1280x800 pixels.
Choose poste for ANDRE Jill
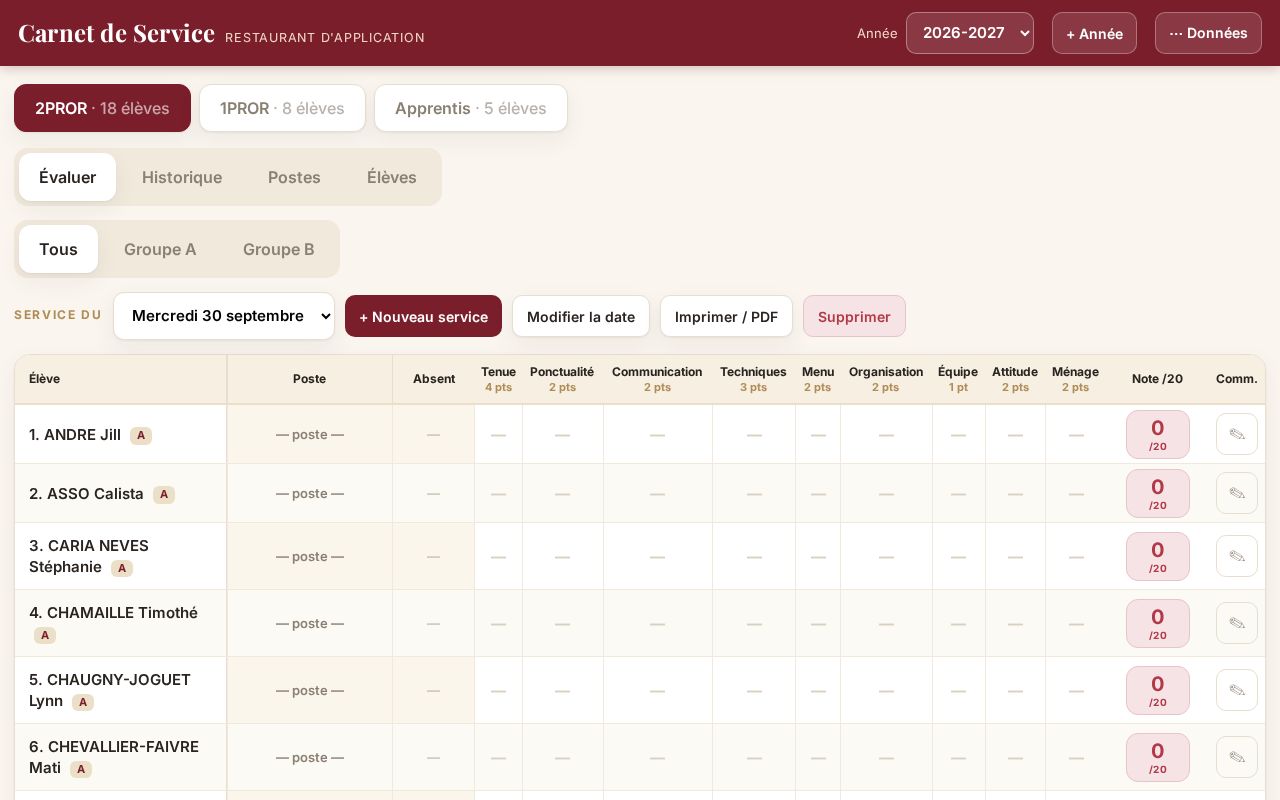(x=310, y=434)
